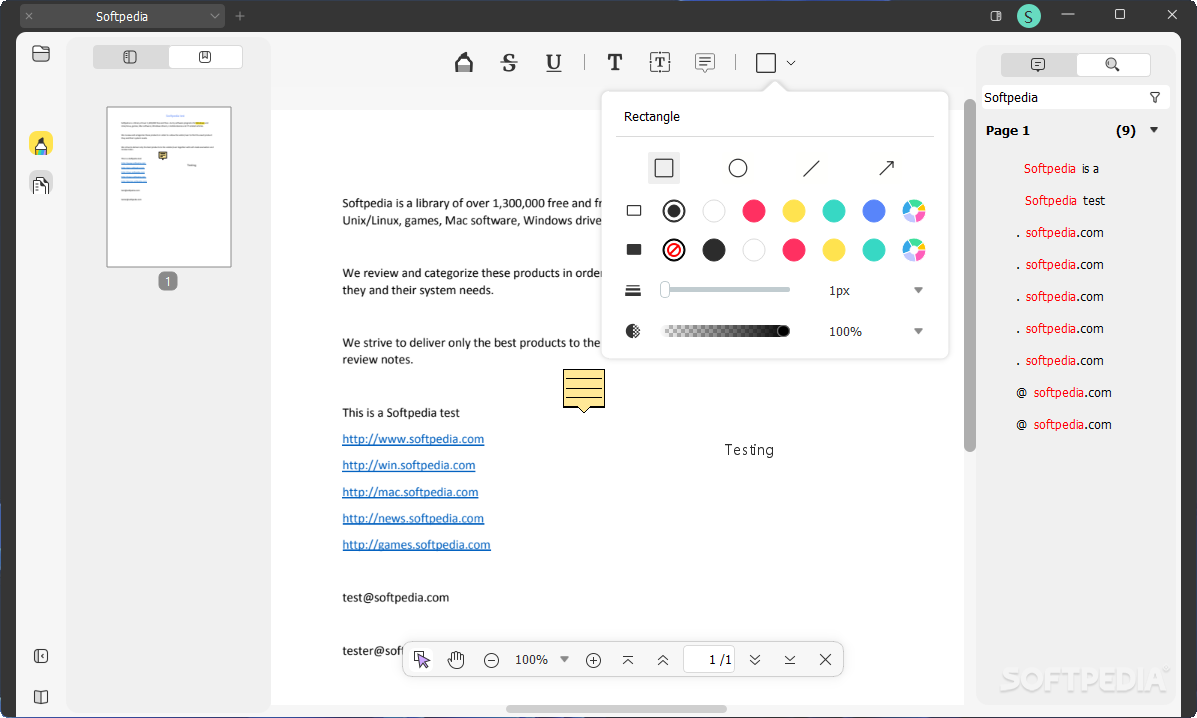Open the Comment highlighter mode in sidebar
Image resolution: width=1197 pixels, height=718 pixels.
pos(41,143)
